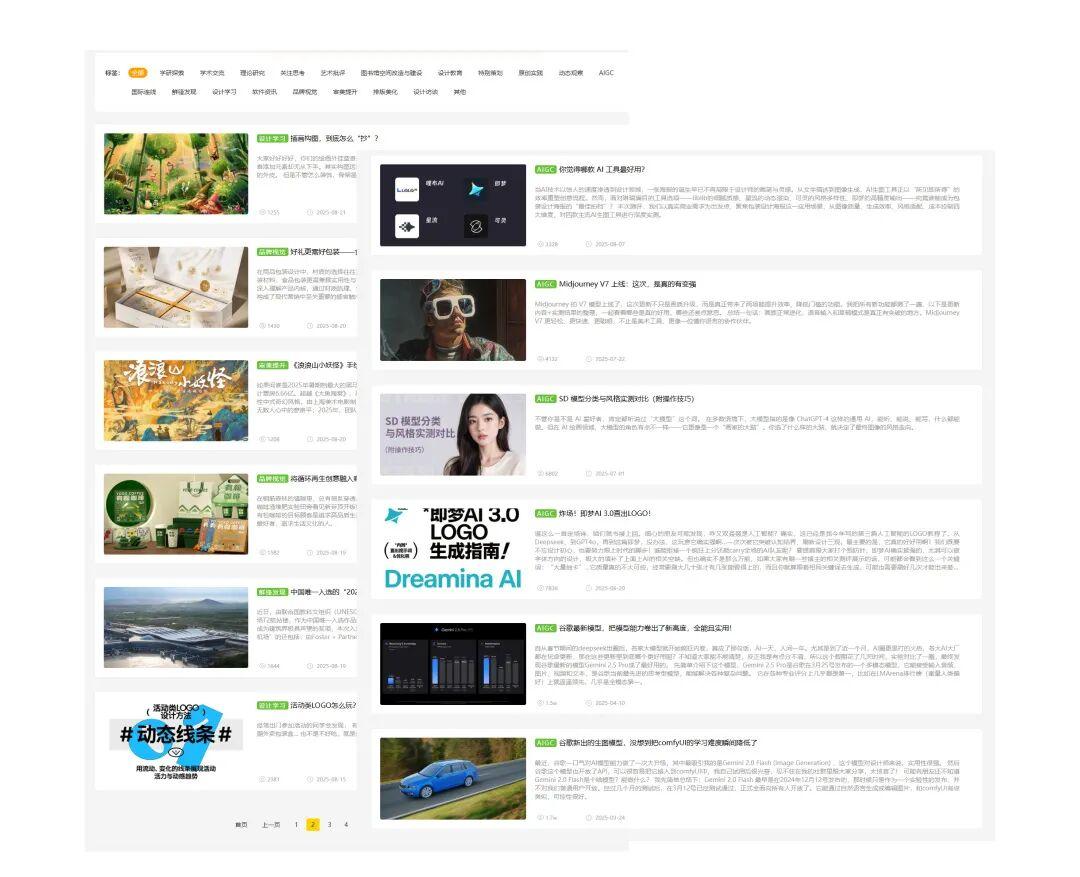Go to pagination page 3
The image size is (1080, 877).
[x=329, y=825]
